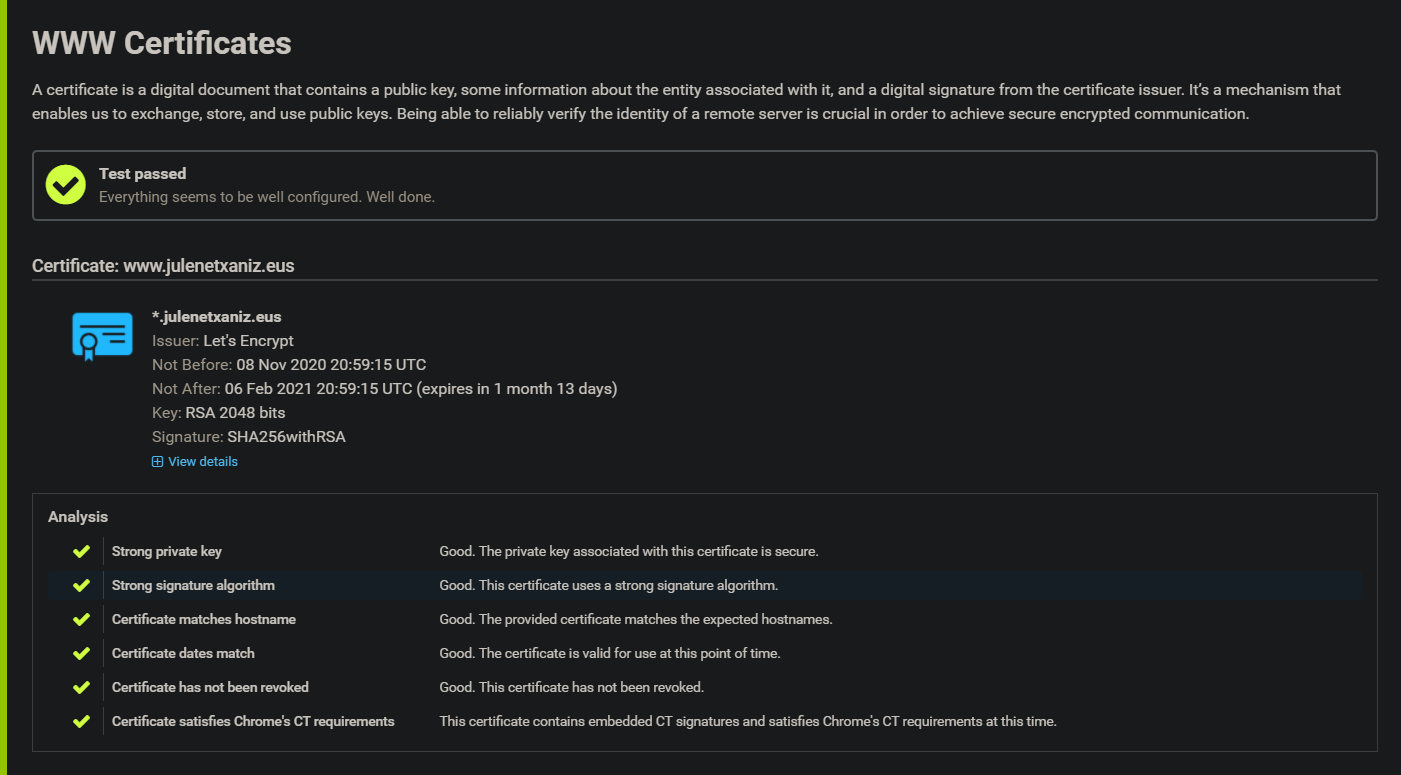The image size is (1401, 775).
Task: Click the plus icon beside View details
Action: [157, 462]
